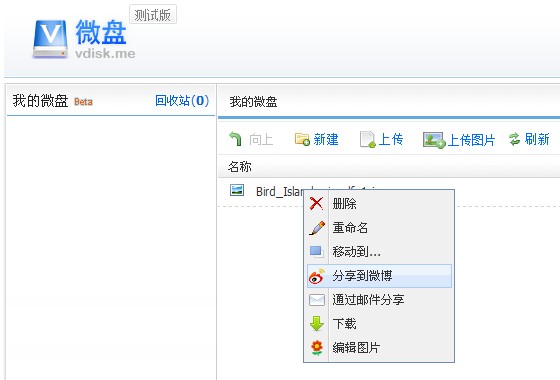Click the blue Move To icon
This screenshot has width=560, height=380.
(x=316, y=251)
